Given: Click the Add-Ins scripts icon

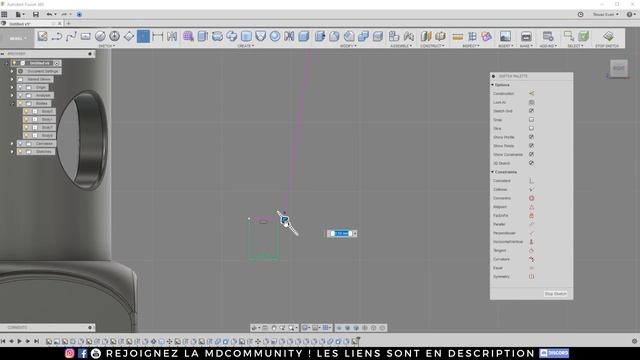Looking at the screenshot, I should (x=548, y=36).
